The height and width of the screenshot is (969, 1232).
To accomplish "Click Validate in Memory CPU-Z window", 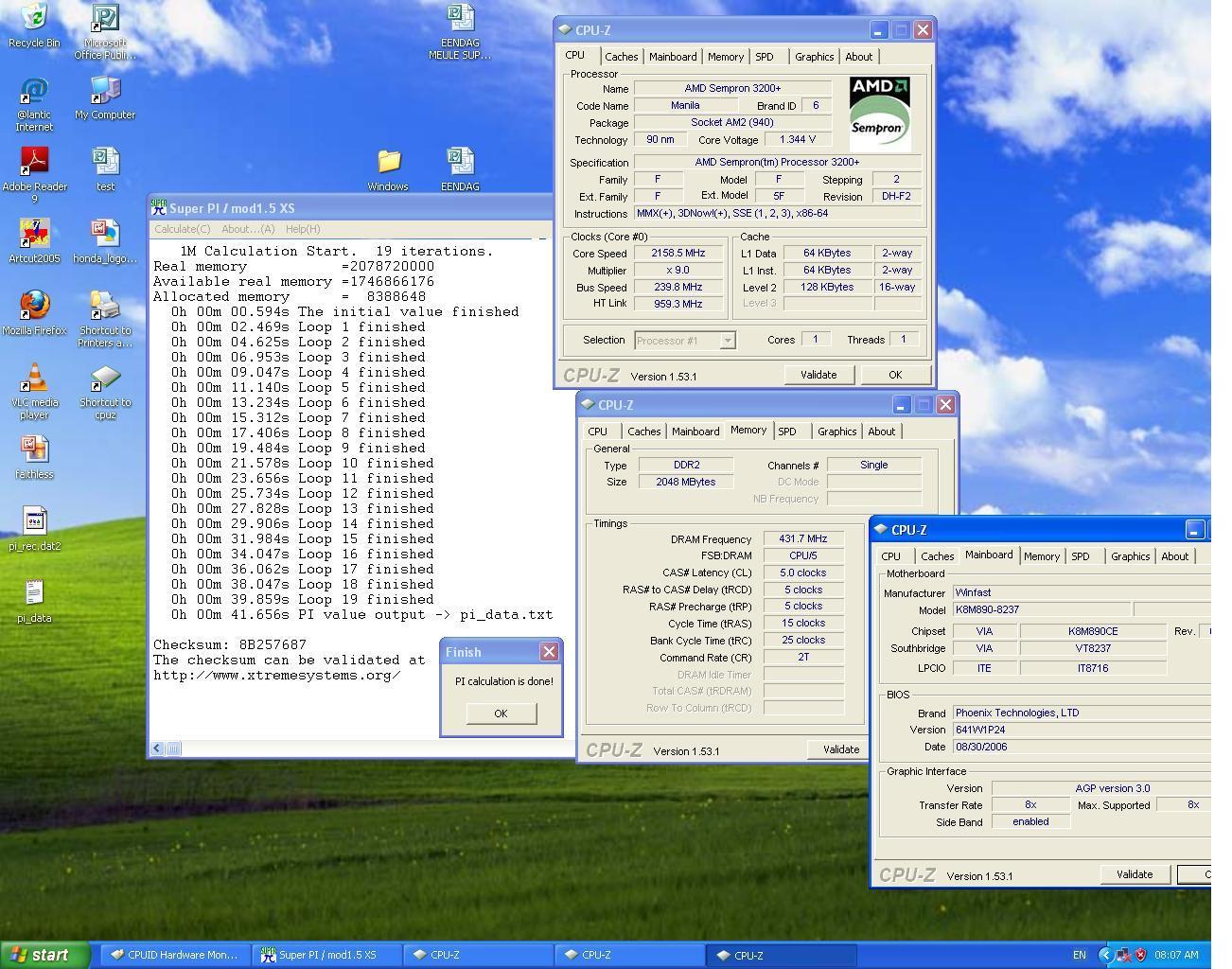I will click(840, 749).
